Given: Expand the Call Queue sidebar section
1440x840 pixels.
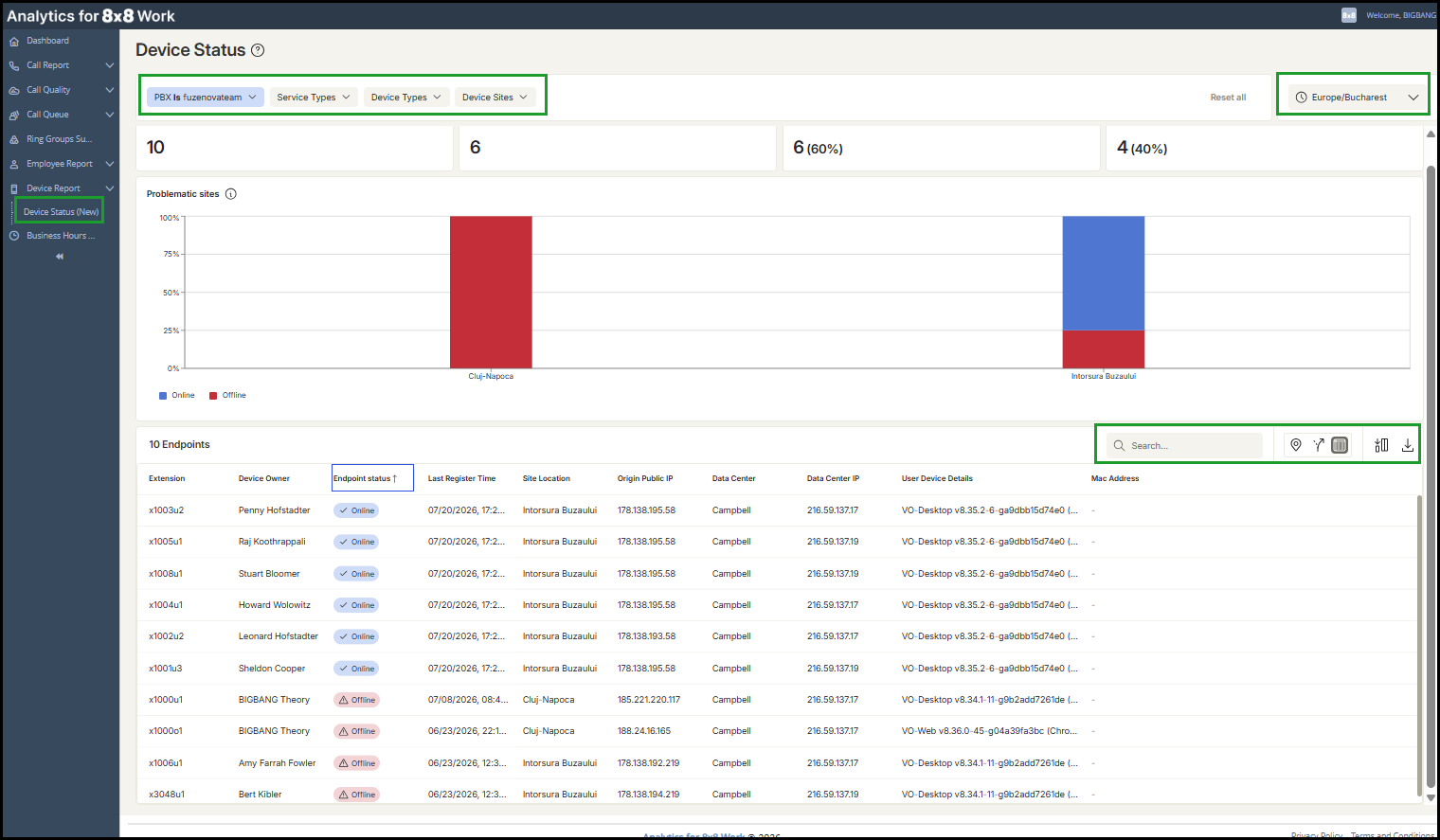Looking at the screenshot, I should (61, 115).
